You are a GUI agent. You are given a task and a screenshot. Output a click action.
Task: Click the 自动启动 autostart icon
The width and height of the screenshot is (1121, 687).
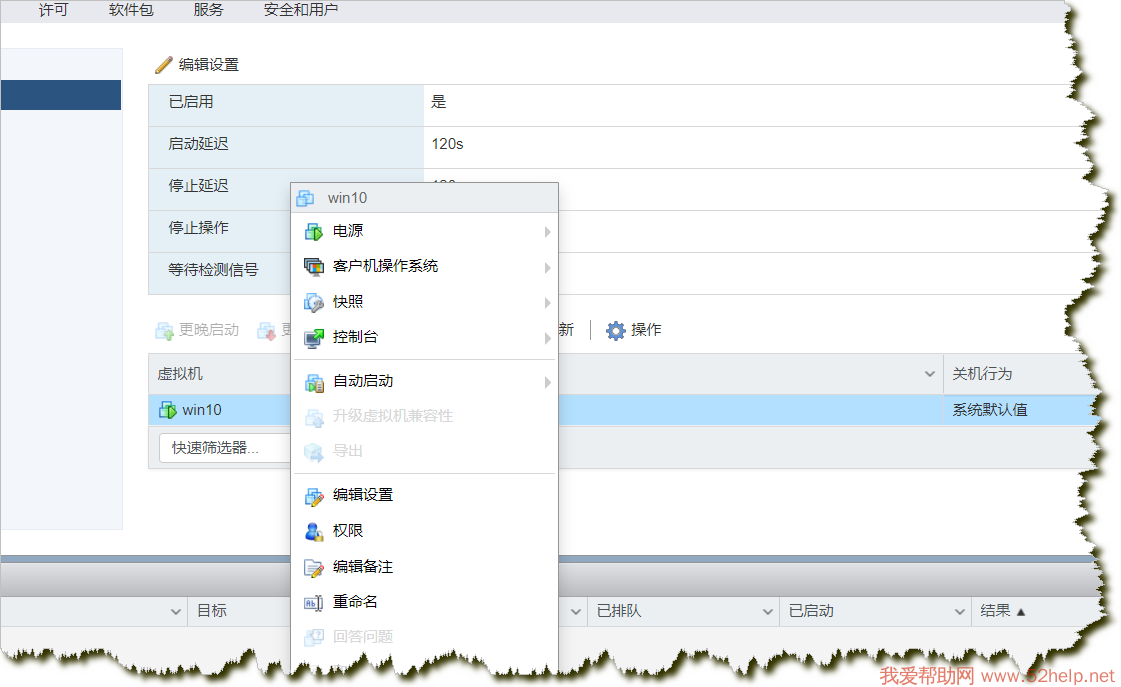pyautogui.click(x=314, y=382)
